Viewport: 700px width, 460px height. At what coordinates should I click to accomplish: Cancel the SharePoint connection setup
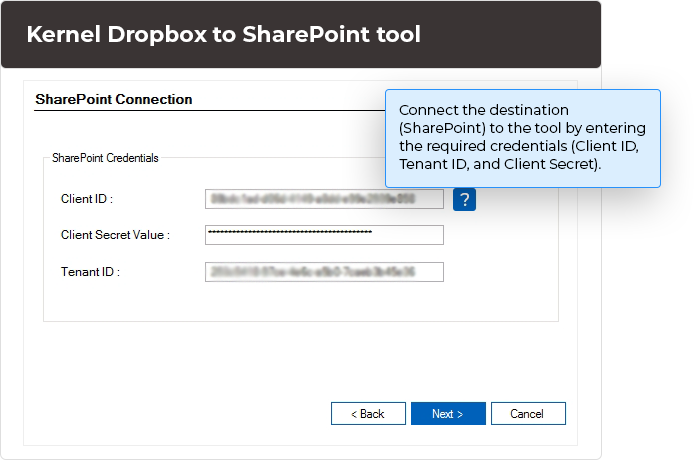click(x=528, y=414)
